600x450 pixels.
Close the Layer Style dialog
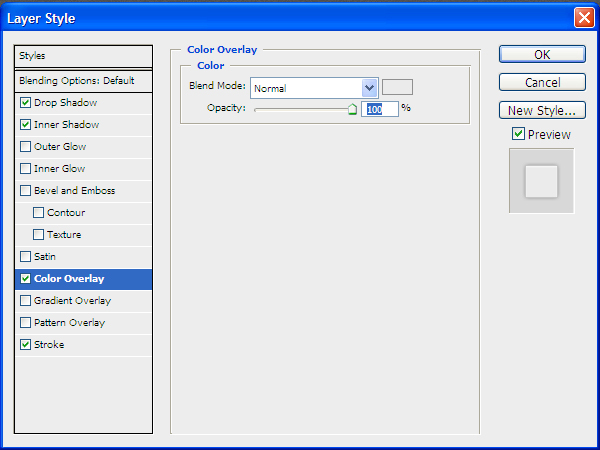[584, 18]
